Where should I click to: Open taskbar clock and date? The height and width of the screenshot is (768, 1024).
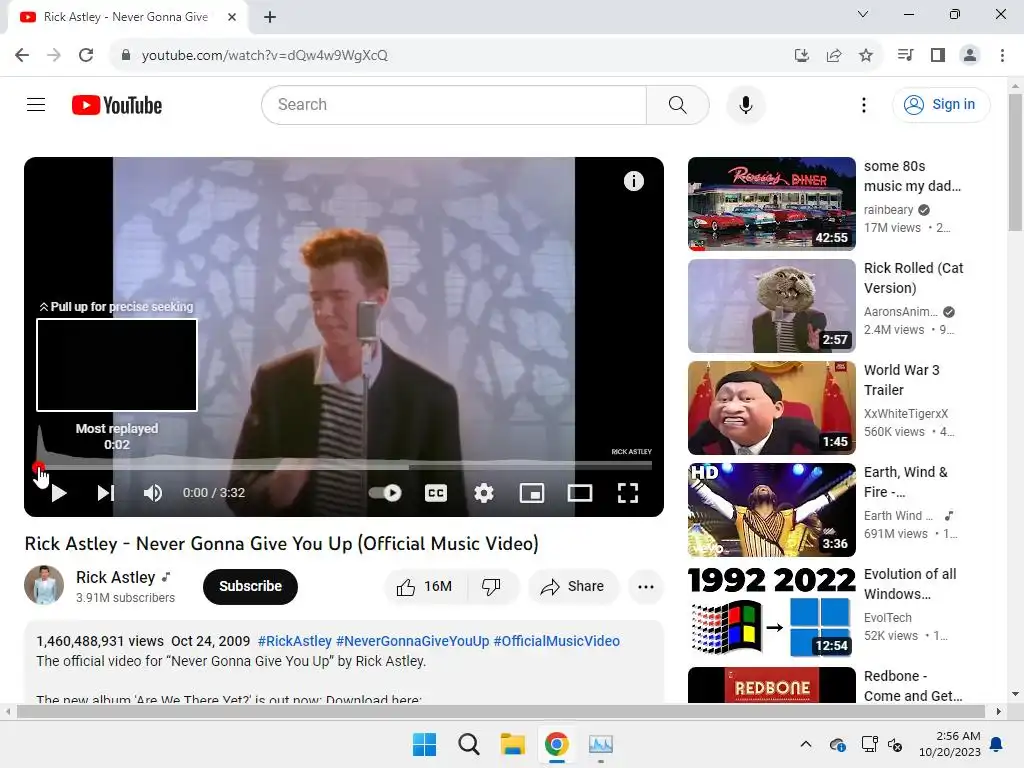[x=950, y=744]
